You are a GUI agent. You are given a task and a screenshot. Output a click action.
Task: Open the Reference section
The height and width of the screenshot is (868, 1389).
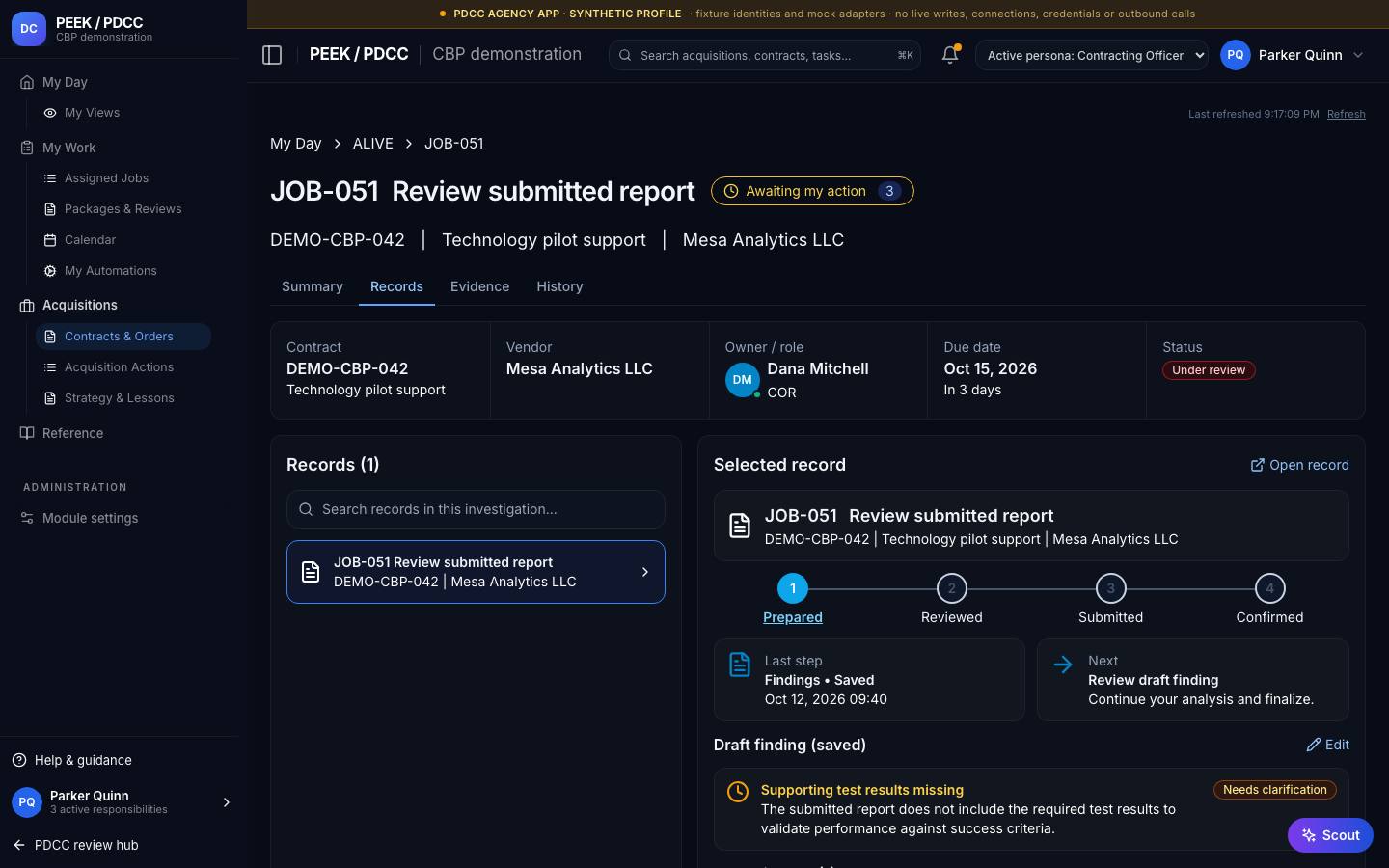click(x=72, y=433)
